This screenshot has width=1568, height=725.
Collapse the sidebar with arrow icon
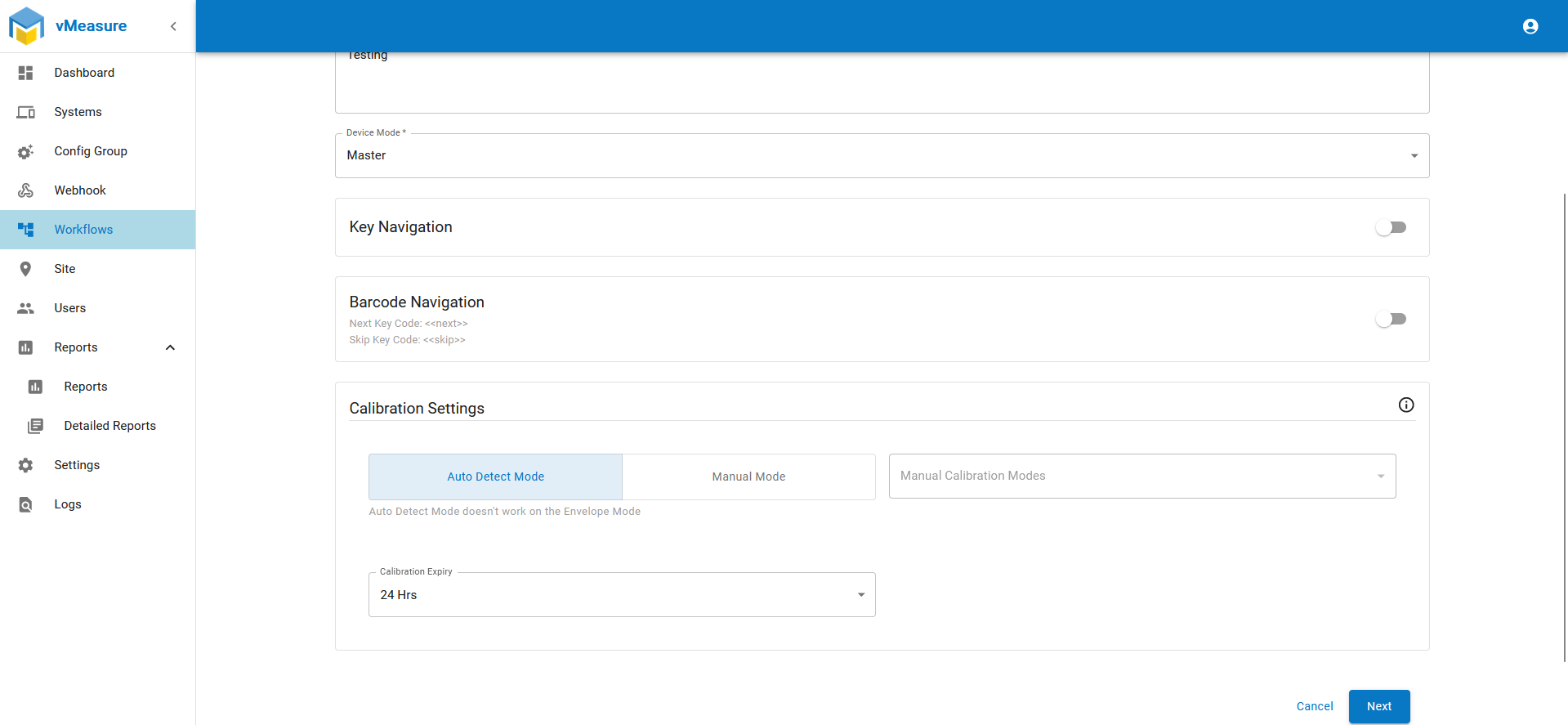(173, 26)
